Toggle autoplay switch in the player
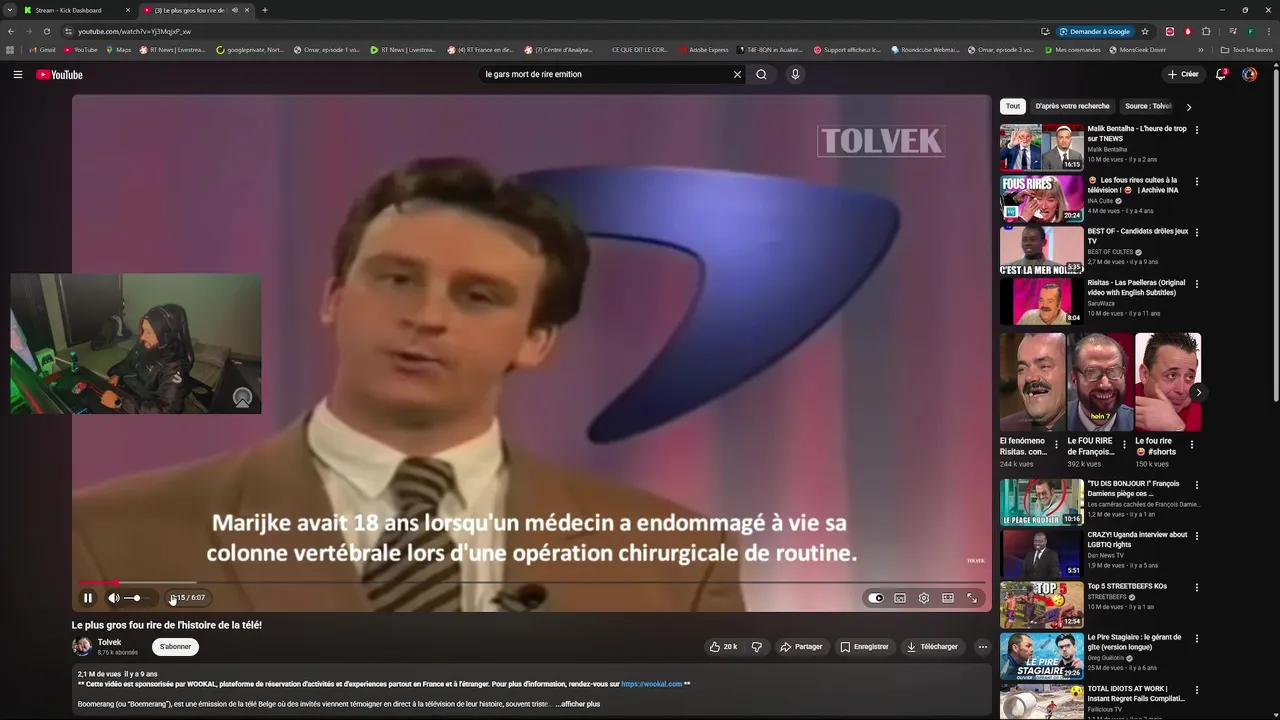The height and width of the screenshot is (720, 1280). (x=876, y=598)
